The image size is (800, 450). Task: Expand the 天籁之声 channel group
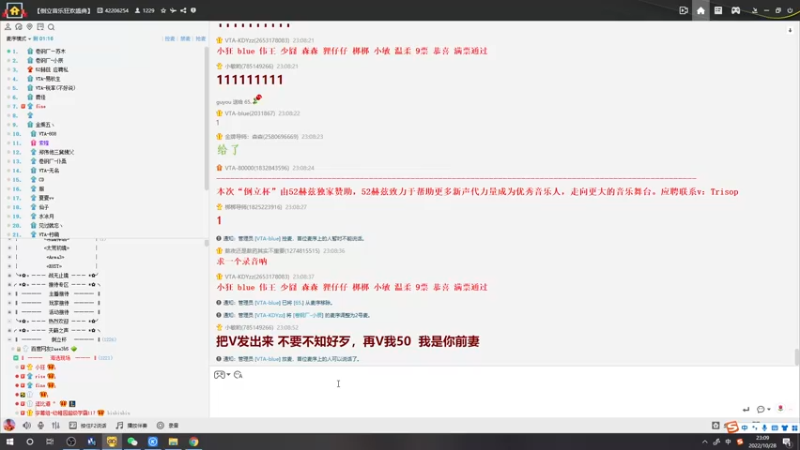click(x=9, y=331)
